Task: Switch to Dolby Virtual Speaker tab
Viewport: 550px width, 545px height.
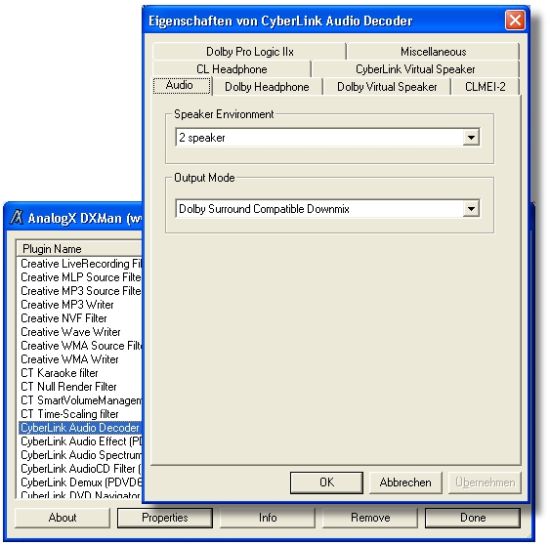Action: coord(387,87)
